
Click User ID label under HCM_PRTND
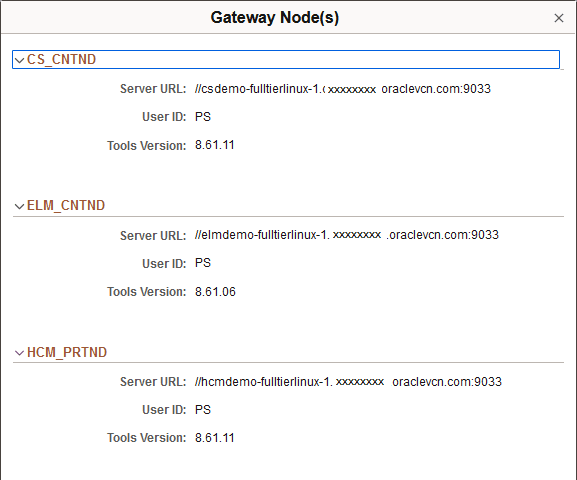164,410
